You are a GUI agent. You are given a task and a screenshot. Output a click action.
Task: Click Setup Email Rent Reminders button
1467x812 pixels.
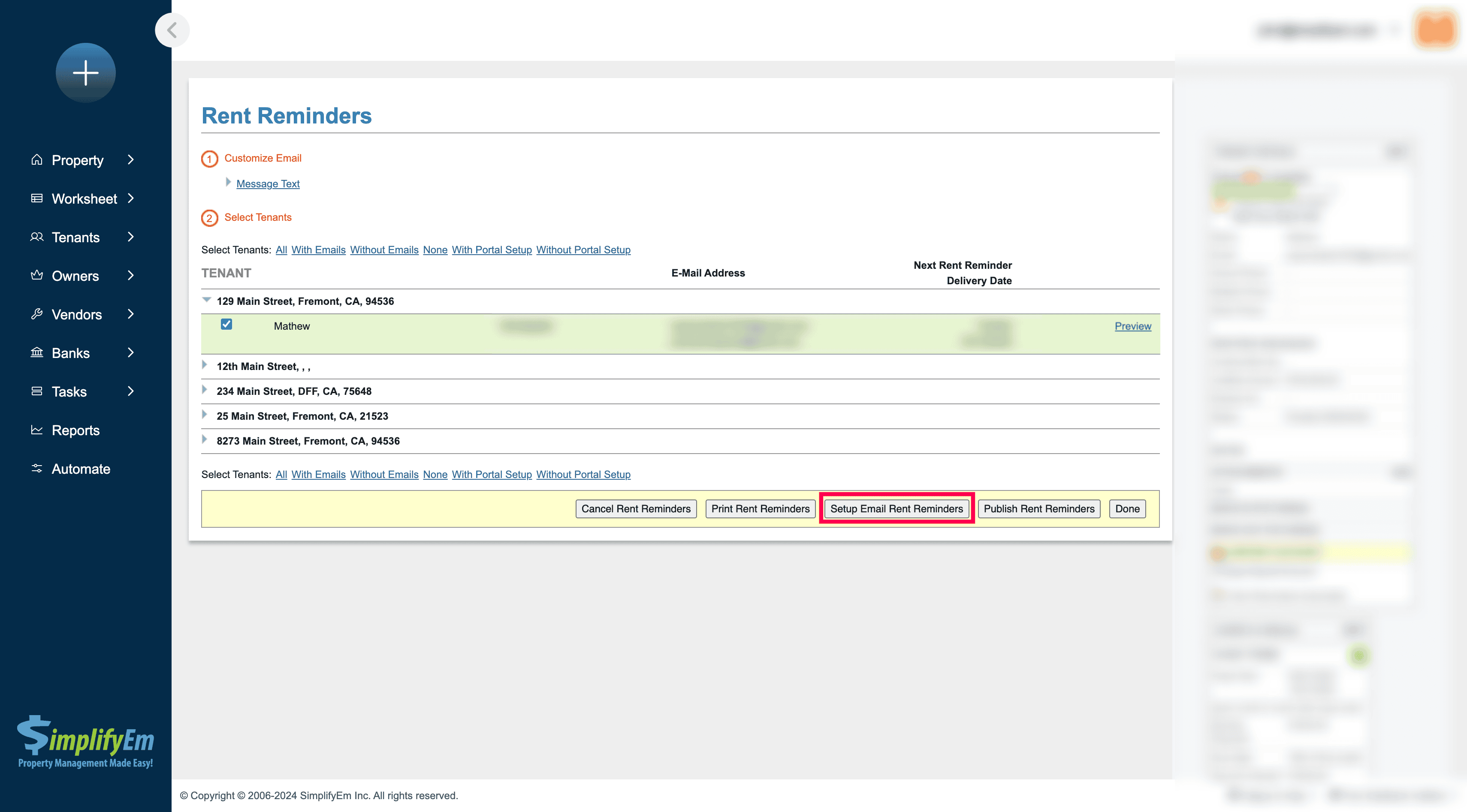pyautogui.click(x=896, y=509)
